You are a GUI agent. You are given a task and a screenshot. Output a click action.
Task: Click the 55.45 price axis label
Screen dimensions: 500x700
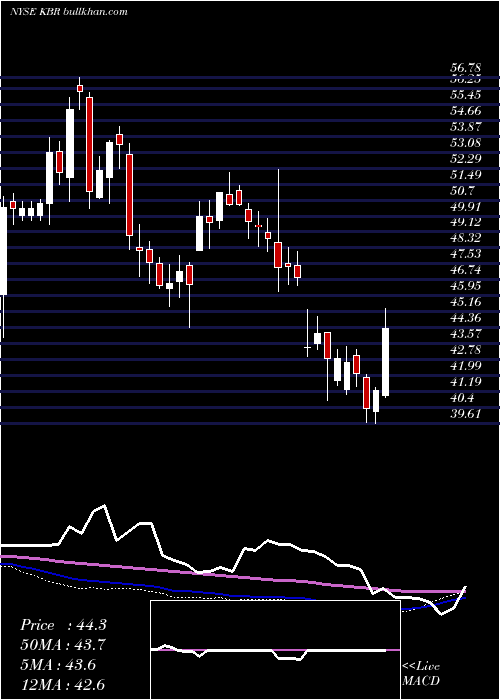tap(465, 95)
